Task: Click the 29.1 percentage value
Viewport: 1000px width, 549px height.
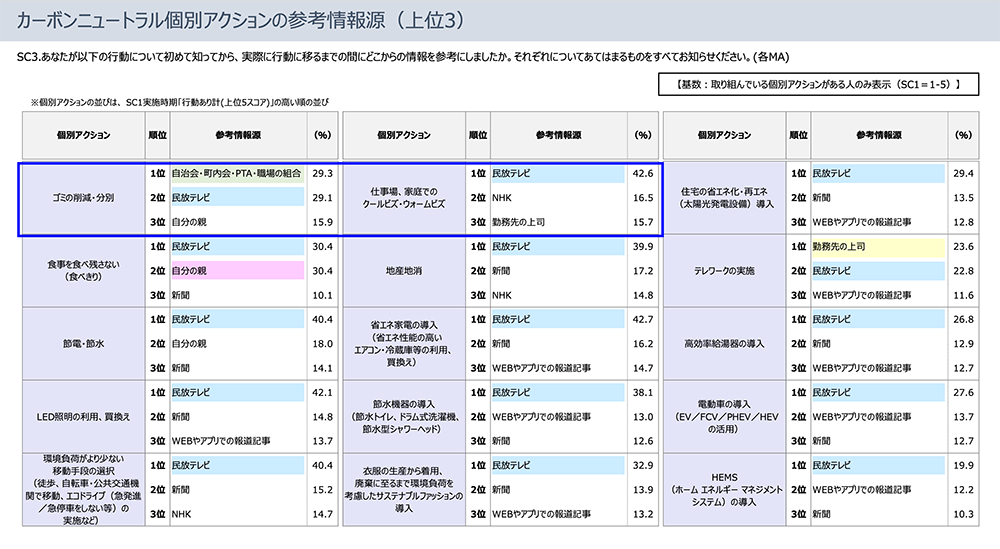Action: [x=323, y=198]
